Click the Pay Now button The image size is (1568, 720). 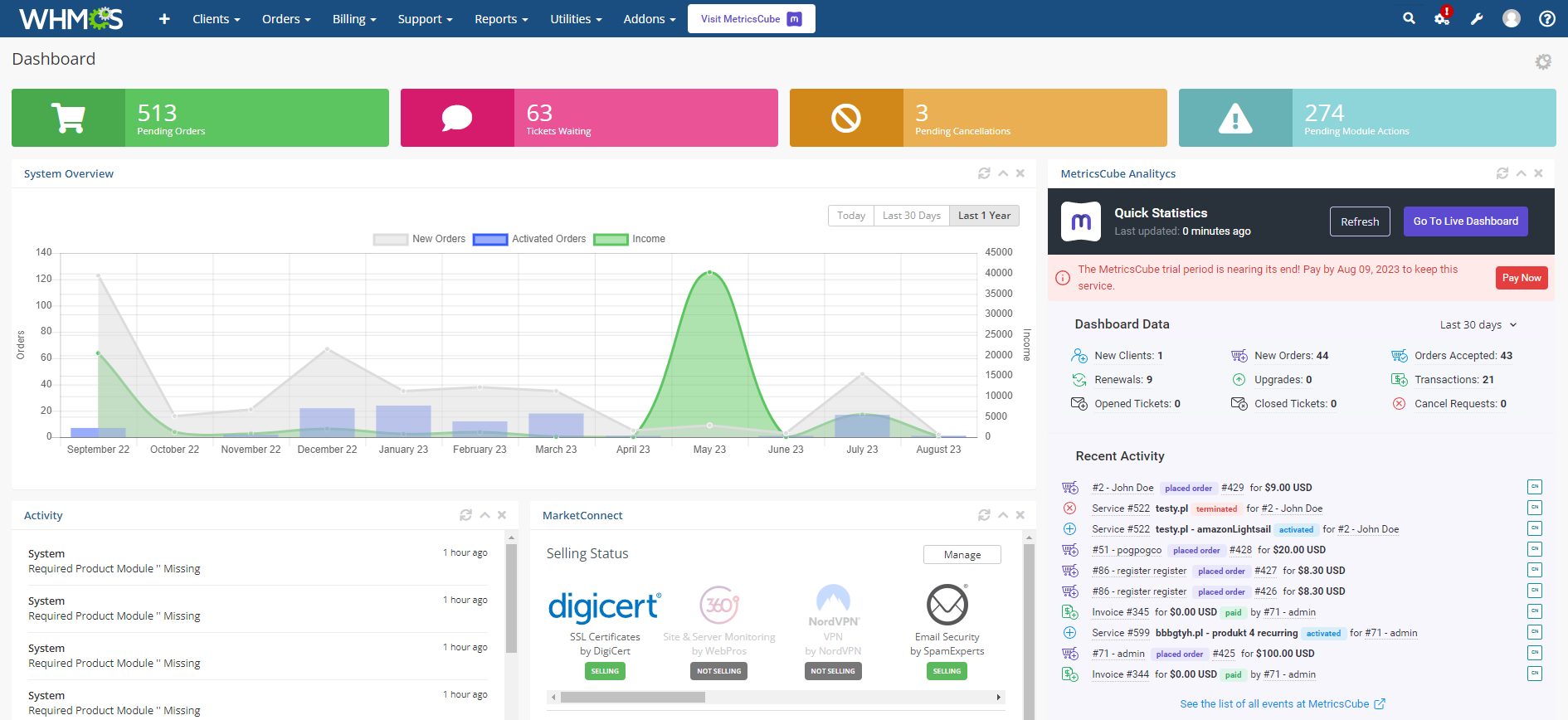[x=1522, y=278]
